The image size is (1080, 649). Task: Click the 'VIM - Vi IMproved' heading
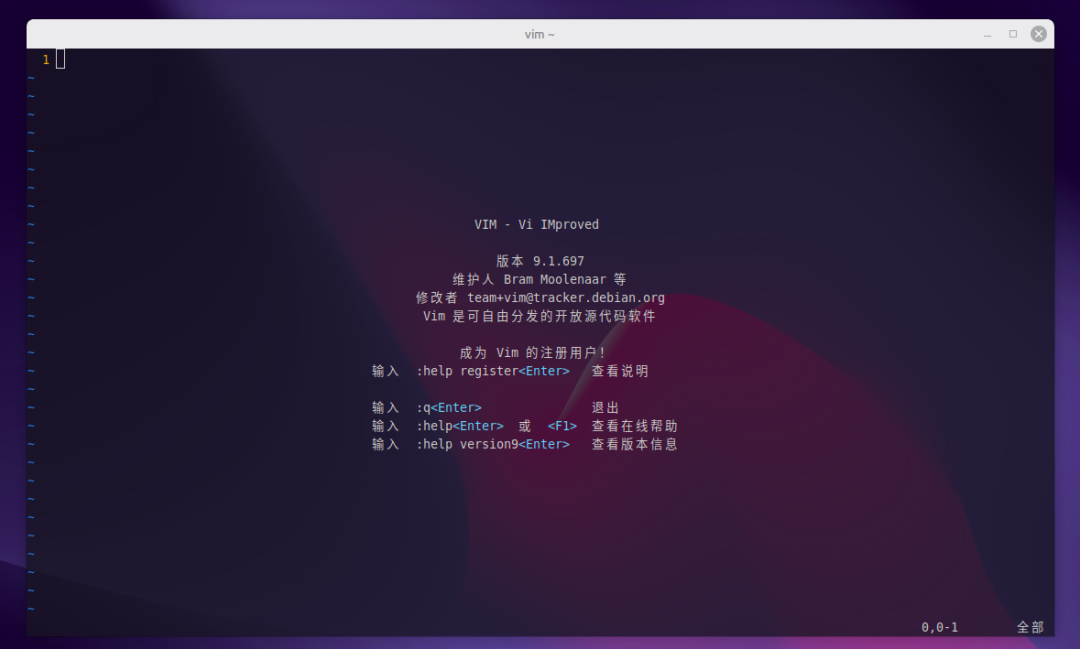537,225
